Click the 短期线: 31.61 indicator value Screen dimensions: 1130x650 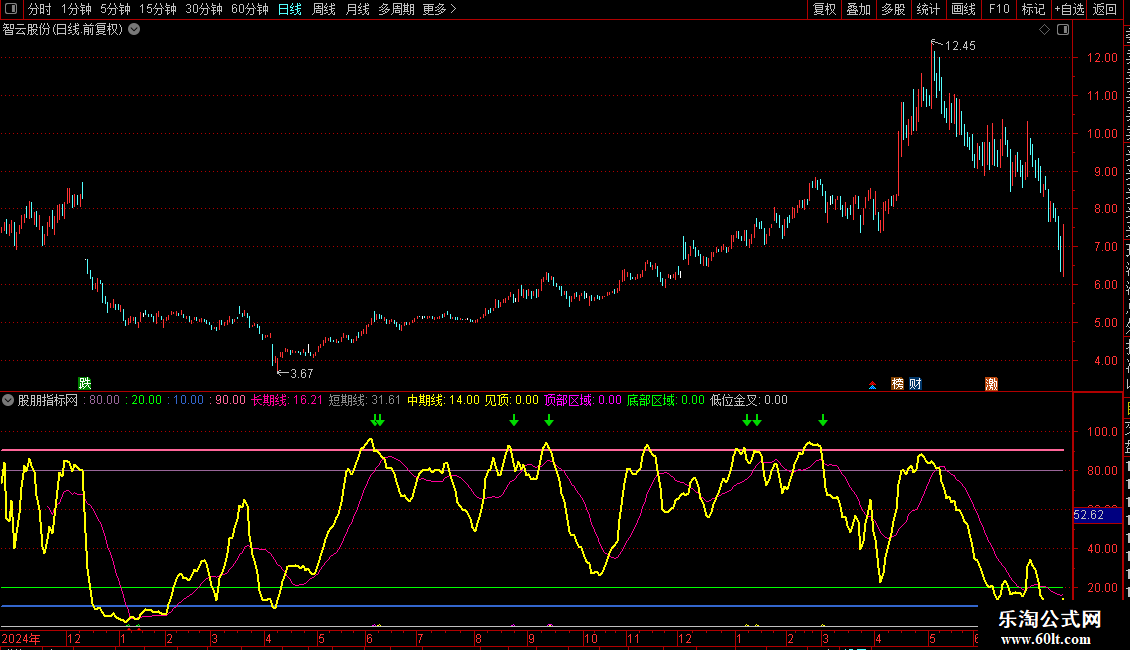[x=365, y=400]
